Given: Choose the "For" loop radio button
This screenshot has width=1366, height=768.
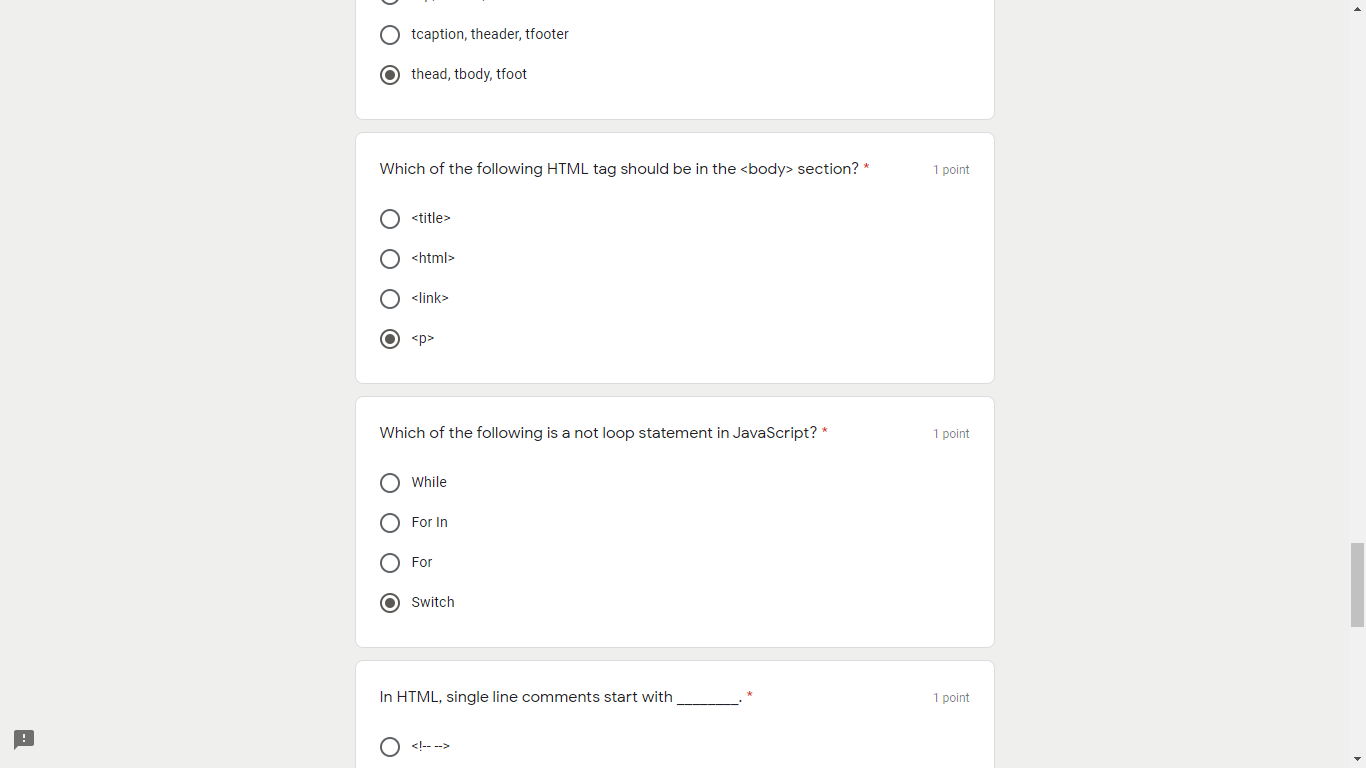Looking at the screenshot, I should click(390, 563).
